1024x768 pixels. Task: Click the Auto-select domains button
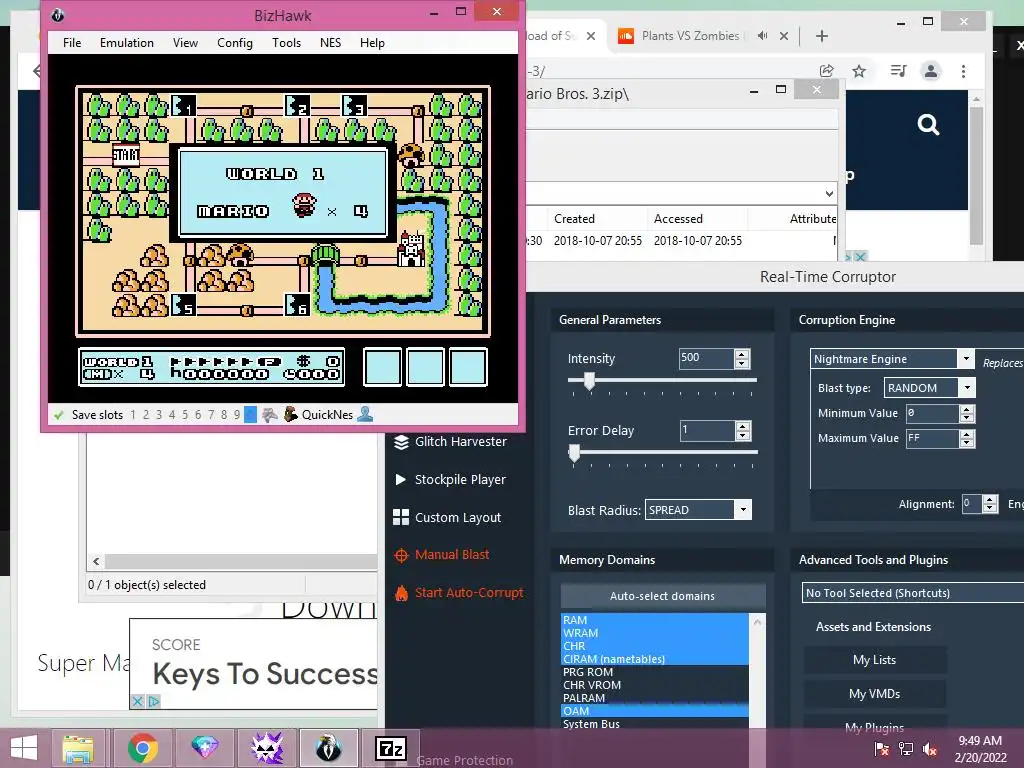point(662,596)
